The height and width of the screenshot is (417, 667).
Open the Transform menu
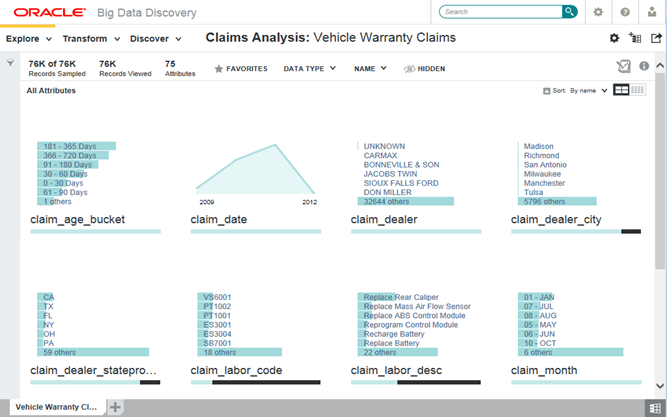91,39
